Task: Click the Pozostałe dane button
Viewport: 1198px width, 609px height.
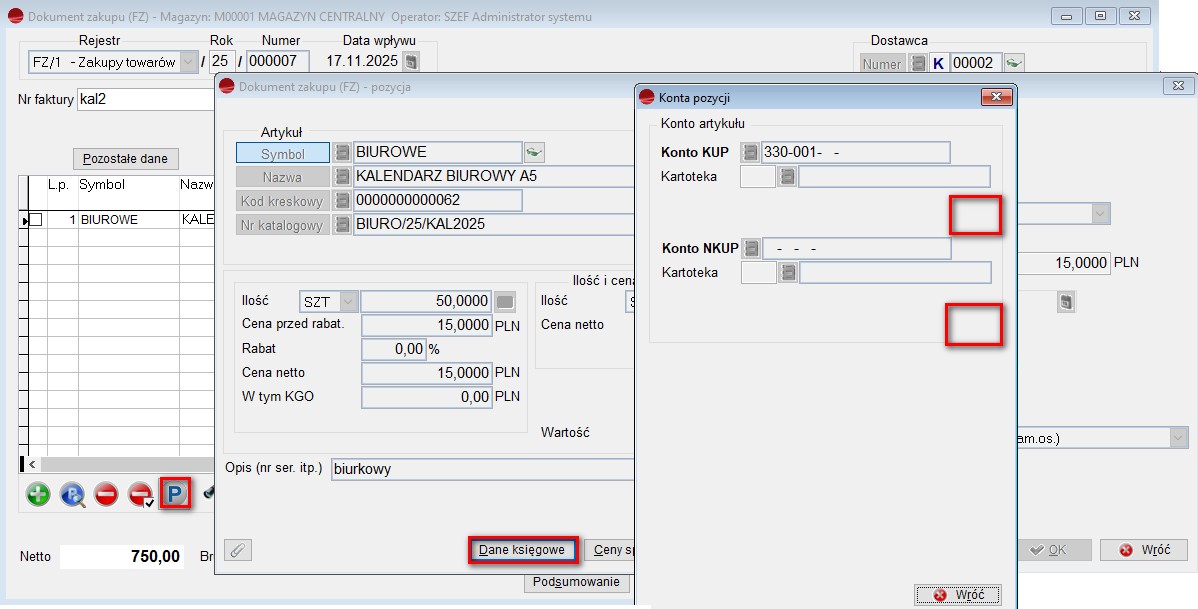Action: [126, 159]
